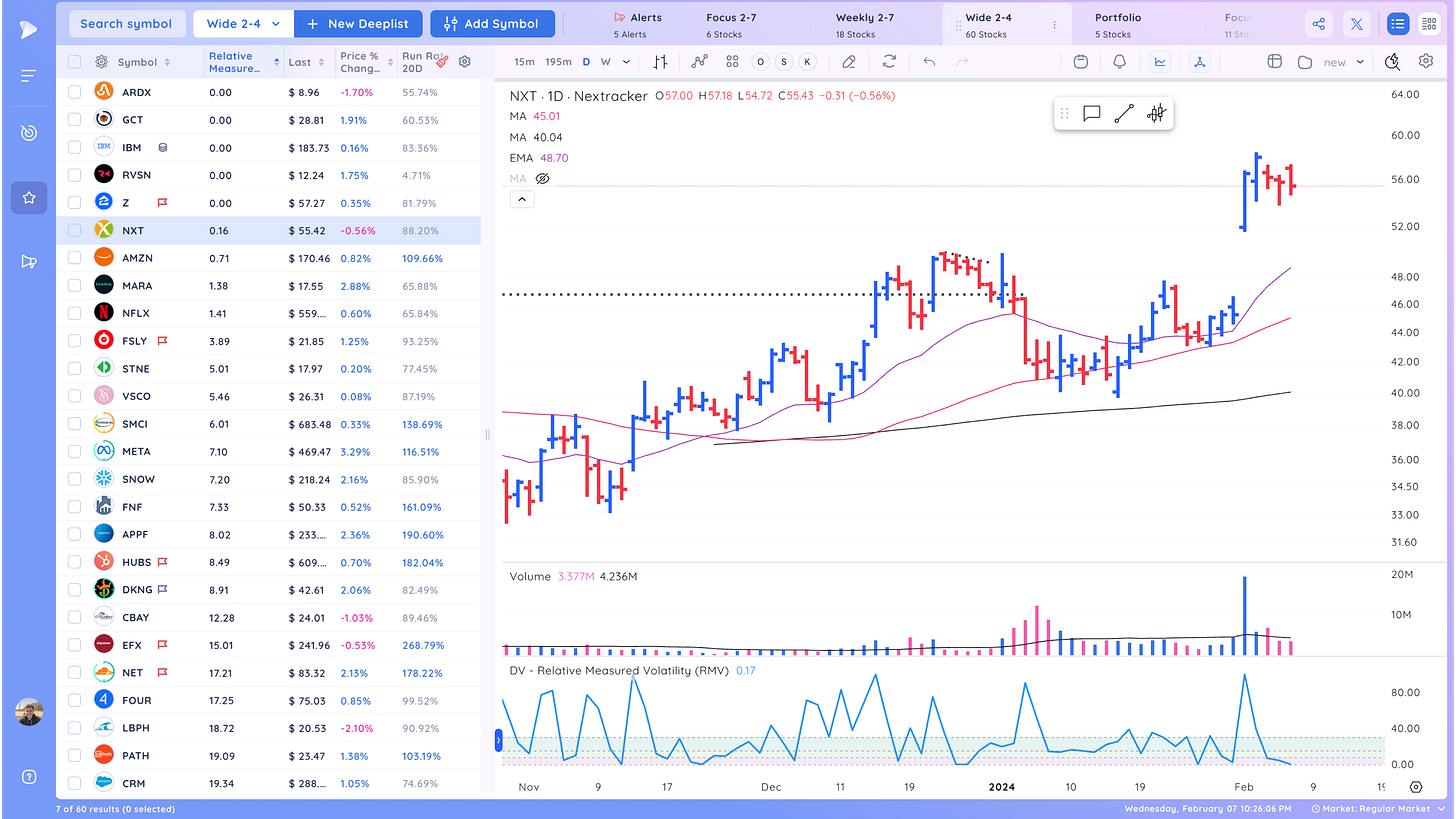Toggle the blue line-chart panel button
The width and height of the screenshot is (1456, 819).
click(1160, 62)
